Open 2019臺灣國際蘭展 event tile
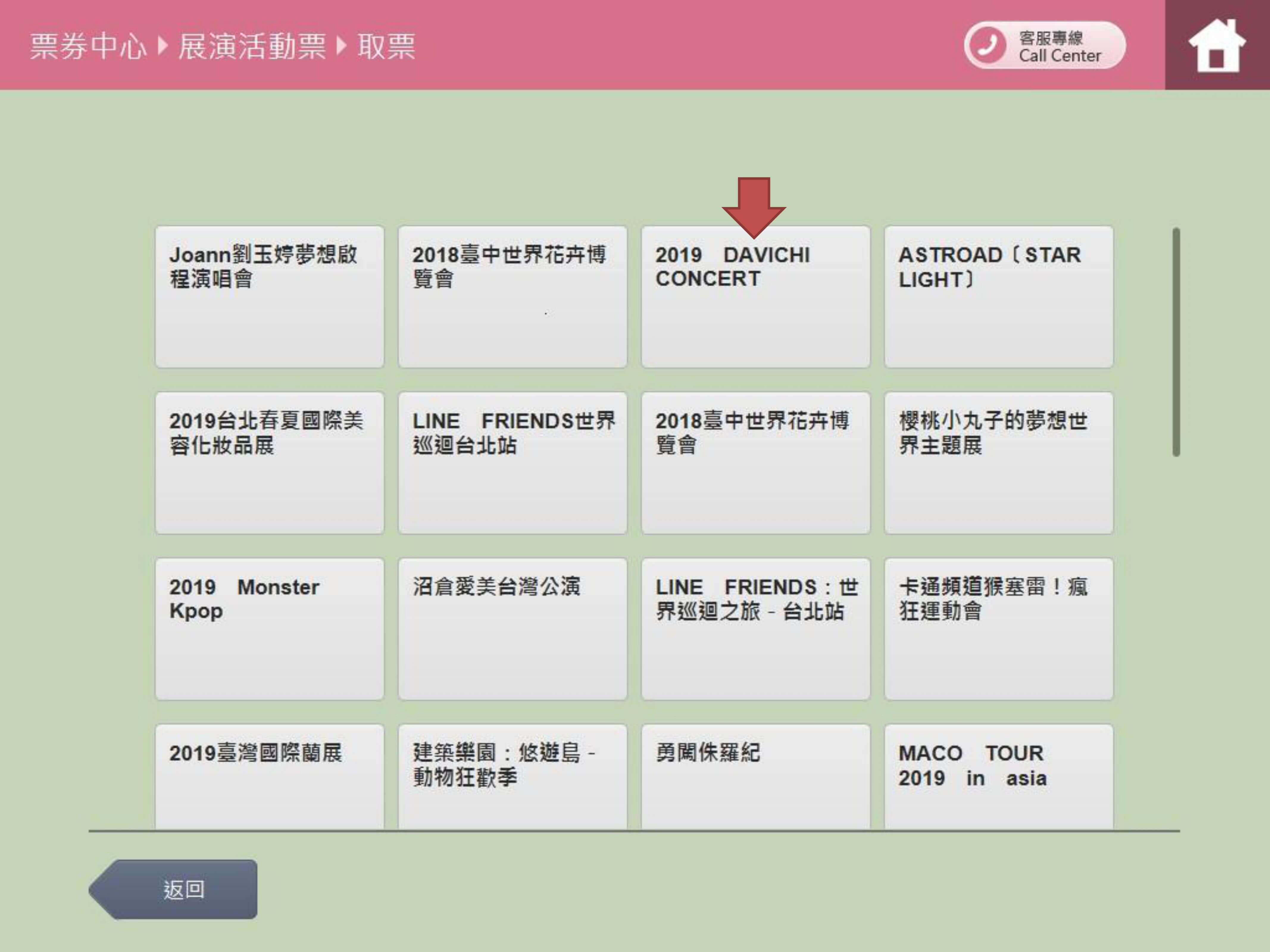Viewport: 1270px width, 952px height. point(269,776)
